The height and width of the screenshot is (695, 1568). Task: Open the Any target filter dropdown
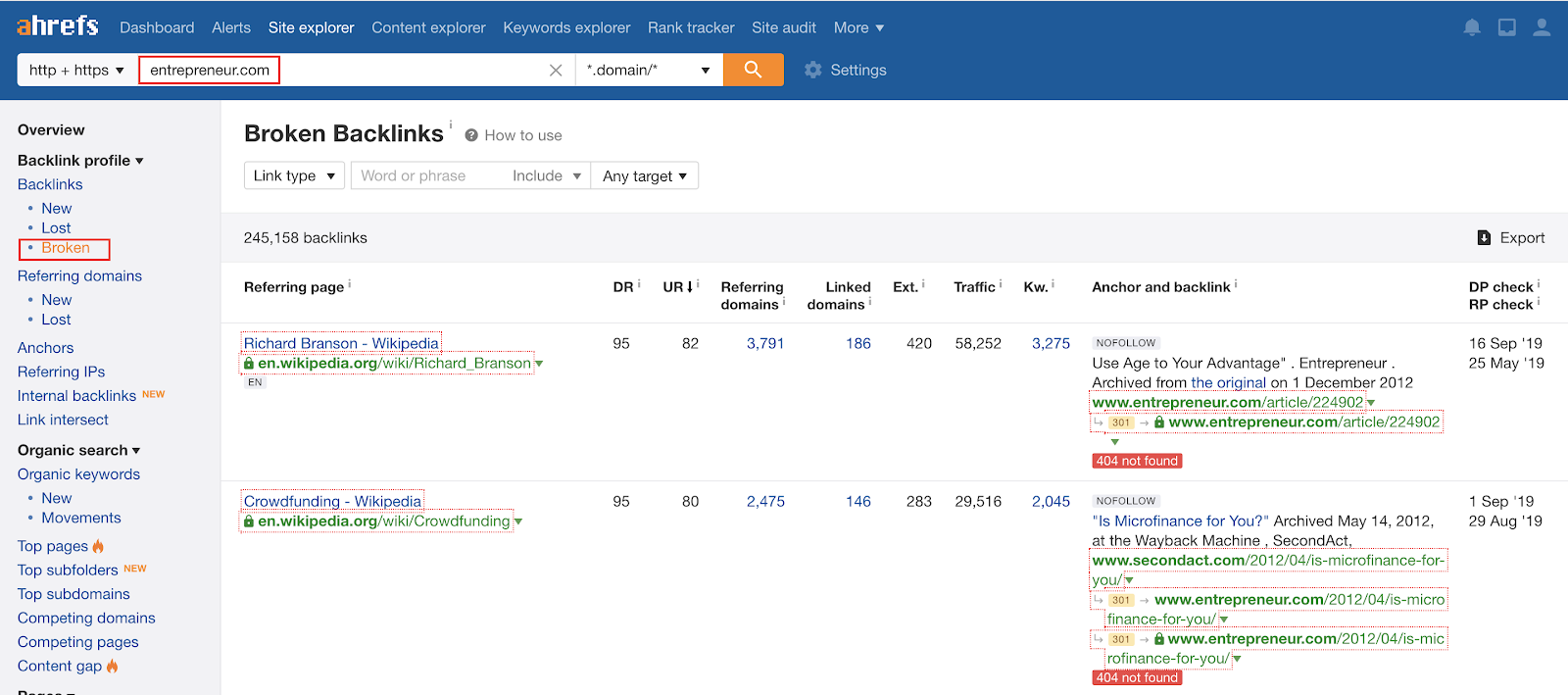(644, 175)
